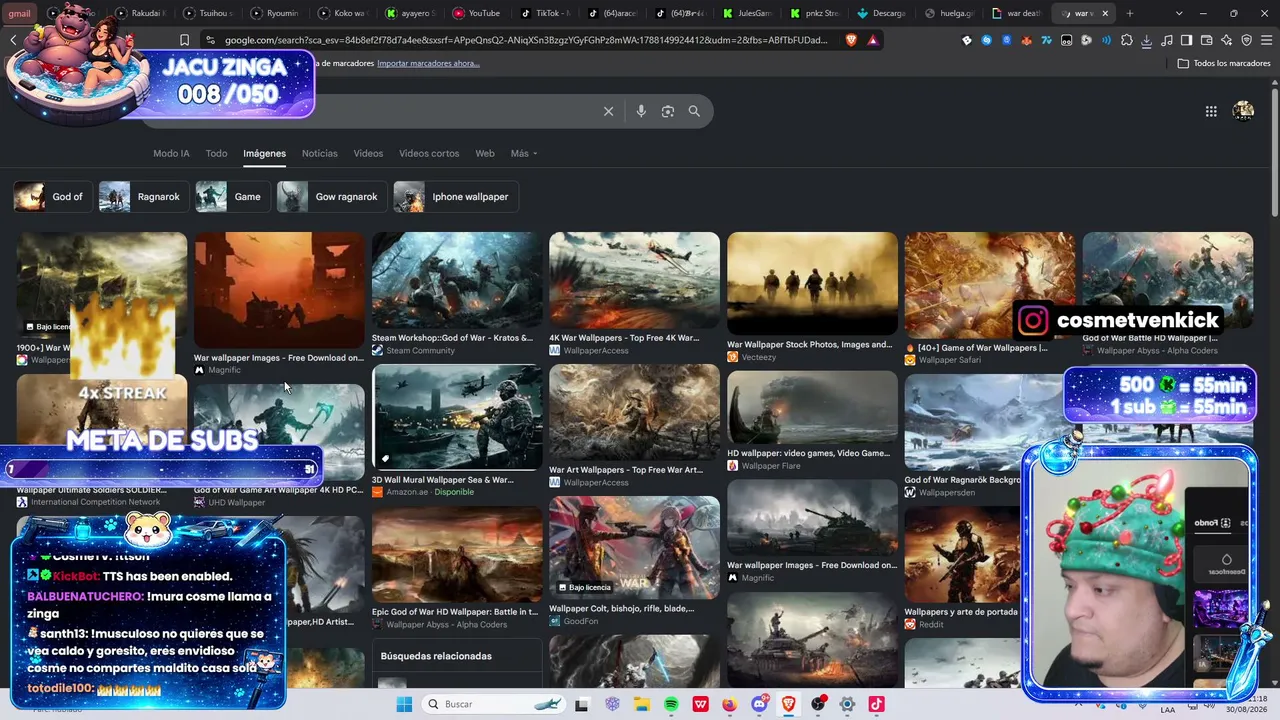
Task: Open the Brave Shields lion icon
Action: pyautogui.click(x=851, y=40)
